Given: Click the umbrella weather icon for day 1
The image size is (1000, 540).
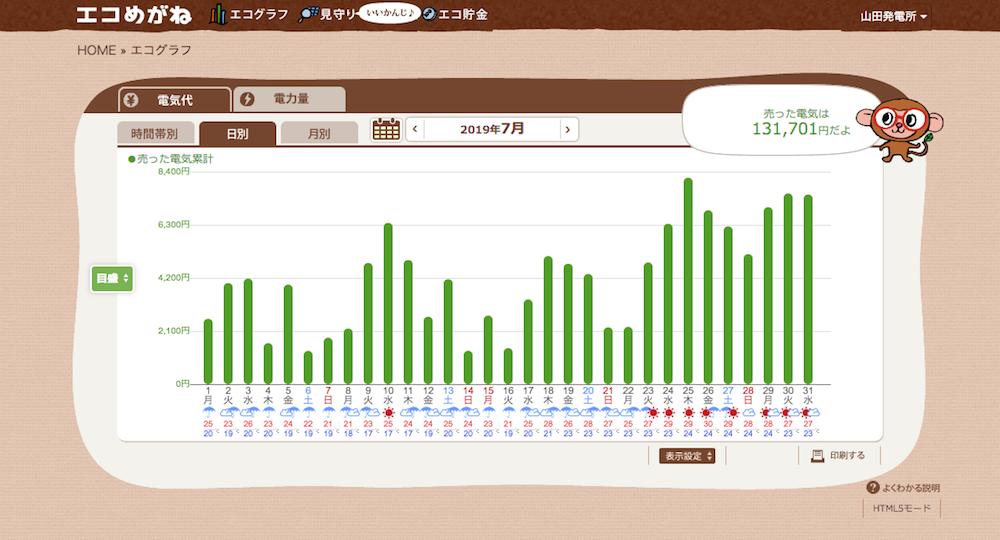Looking at the screenshot, I should (x=209, y=413).
